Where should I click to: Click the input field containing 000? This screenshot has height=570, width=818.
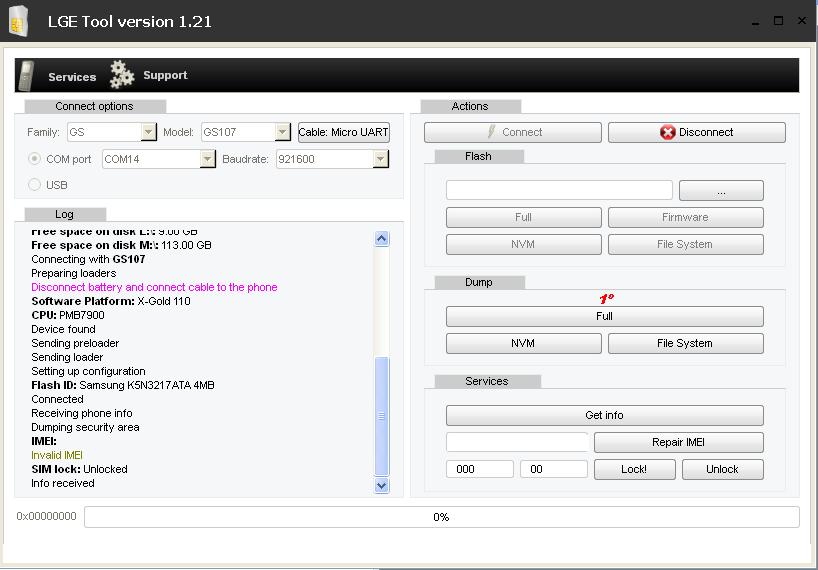pos(479,469)
